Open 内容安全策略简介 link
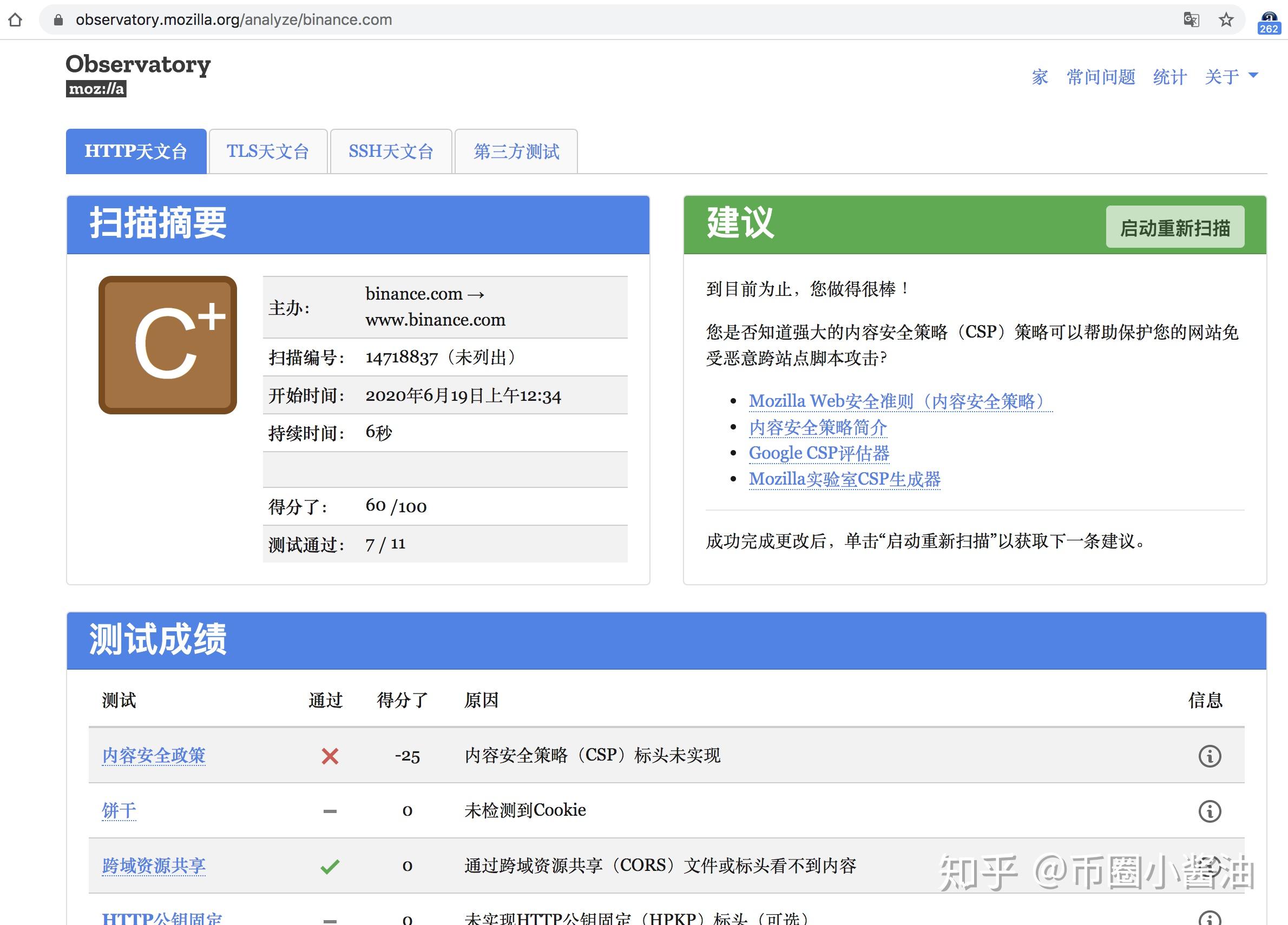1288x925 pixels. coord(818,427)
